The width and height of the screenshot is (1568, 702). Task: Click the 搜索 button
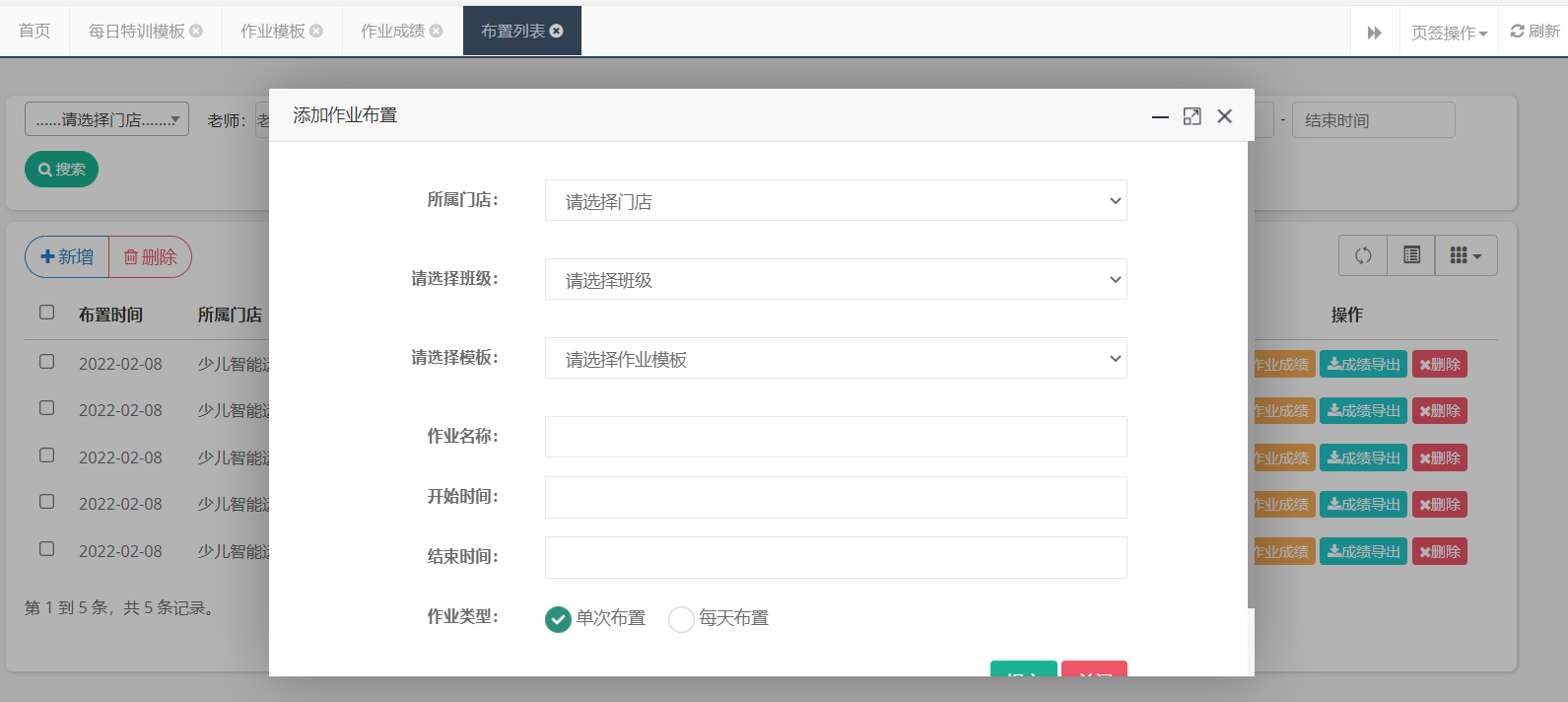61,170
